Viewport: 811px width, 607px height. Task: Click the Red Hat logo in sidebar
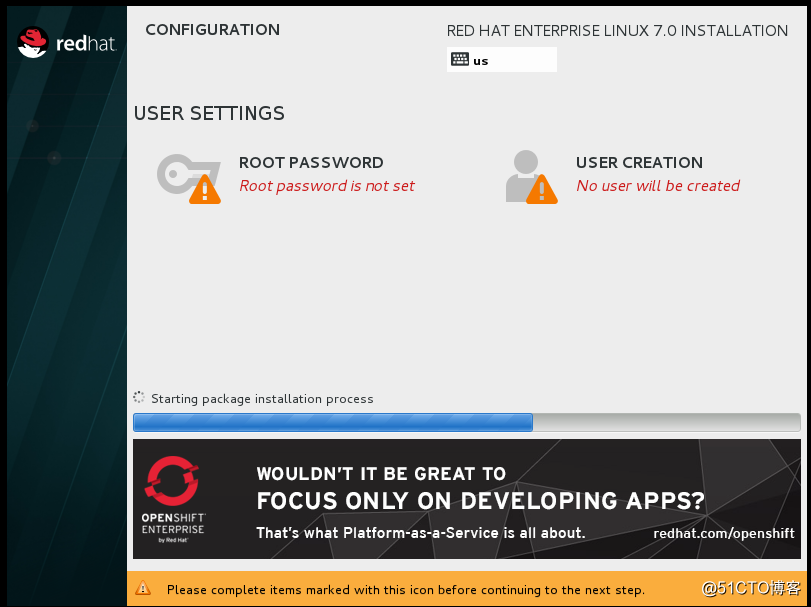[66, 42]
